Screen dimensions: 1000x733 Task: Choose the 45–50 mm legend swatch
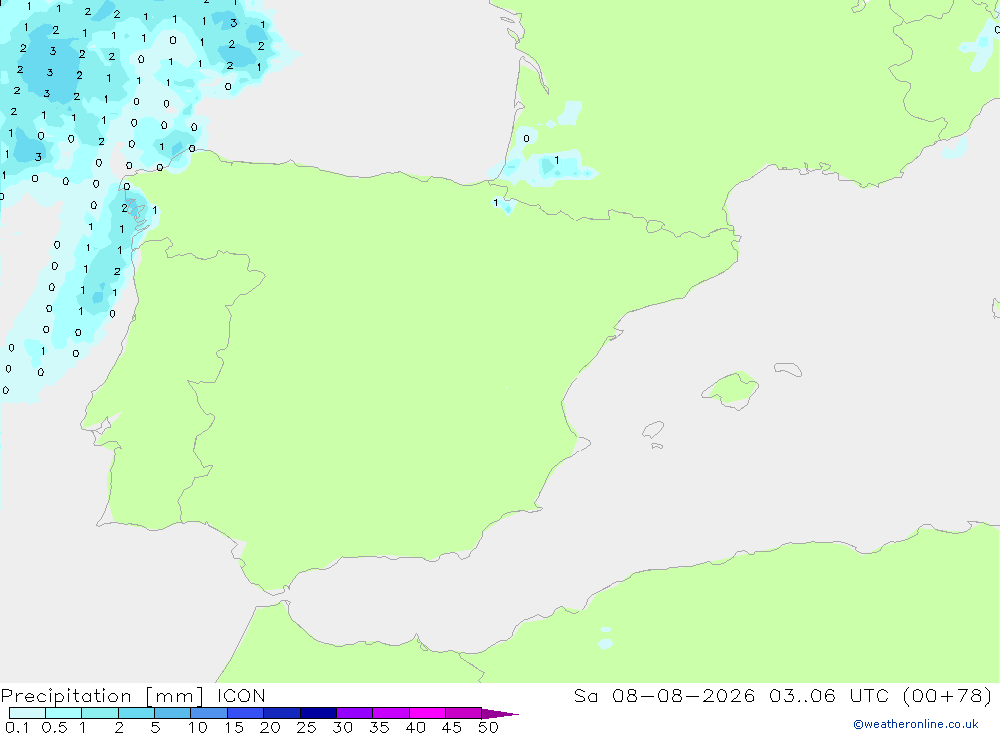463,713
